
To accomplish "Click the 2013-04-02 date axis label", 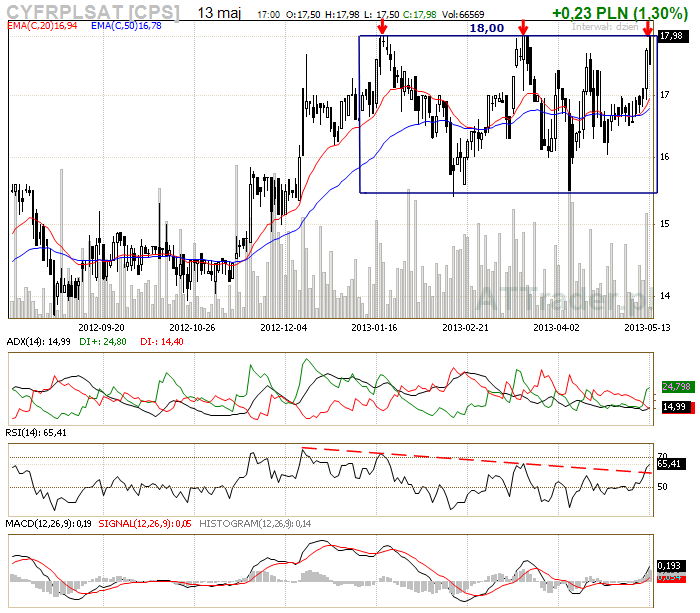I will 556,328.
